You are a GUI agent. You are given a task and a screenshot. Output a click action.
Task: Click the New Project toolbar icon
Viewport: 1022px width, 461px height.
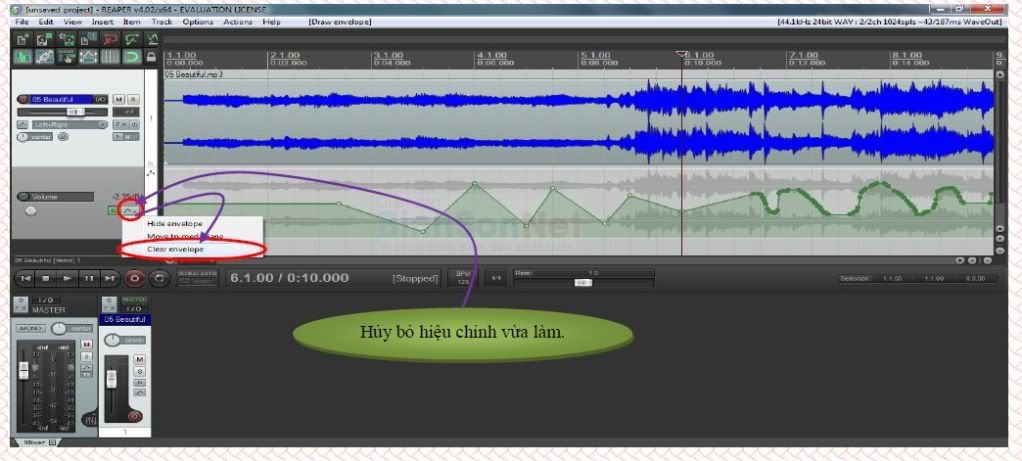[21, 39]
